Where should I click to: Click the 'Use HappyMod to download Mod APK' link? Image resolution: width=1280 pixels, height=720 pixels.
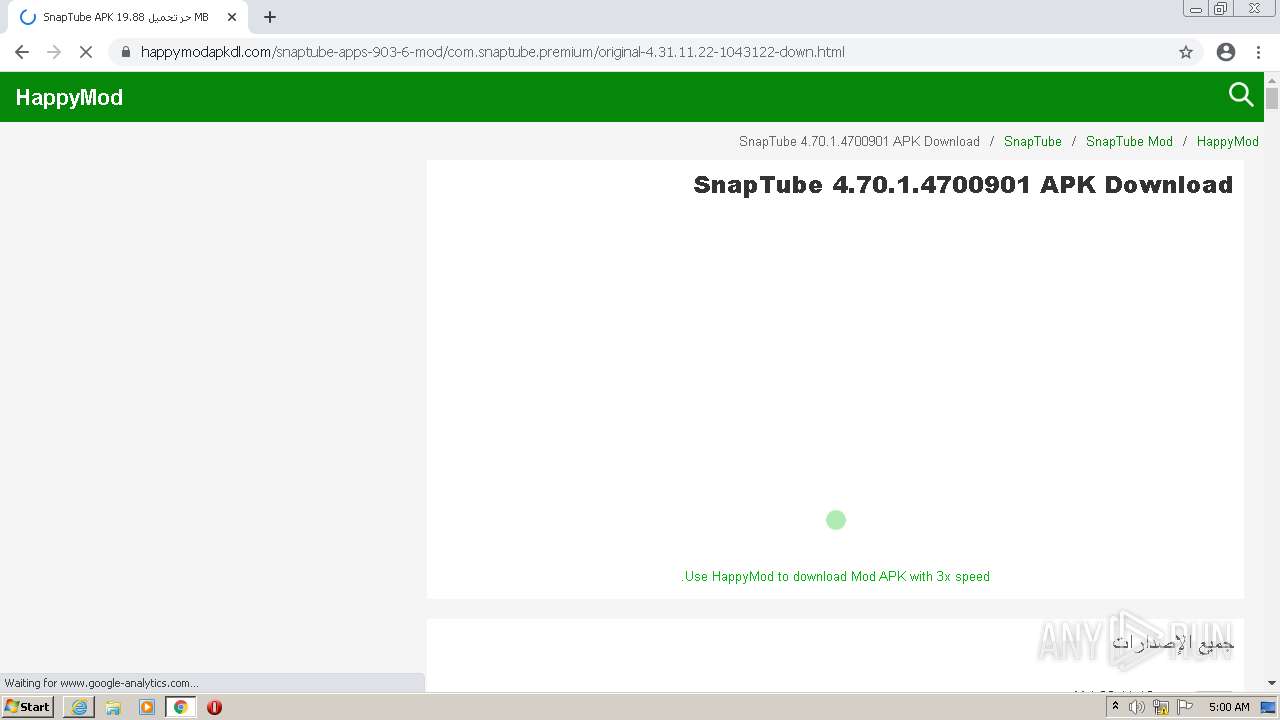point(836,576)
